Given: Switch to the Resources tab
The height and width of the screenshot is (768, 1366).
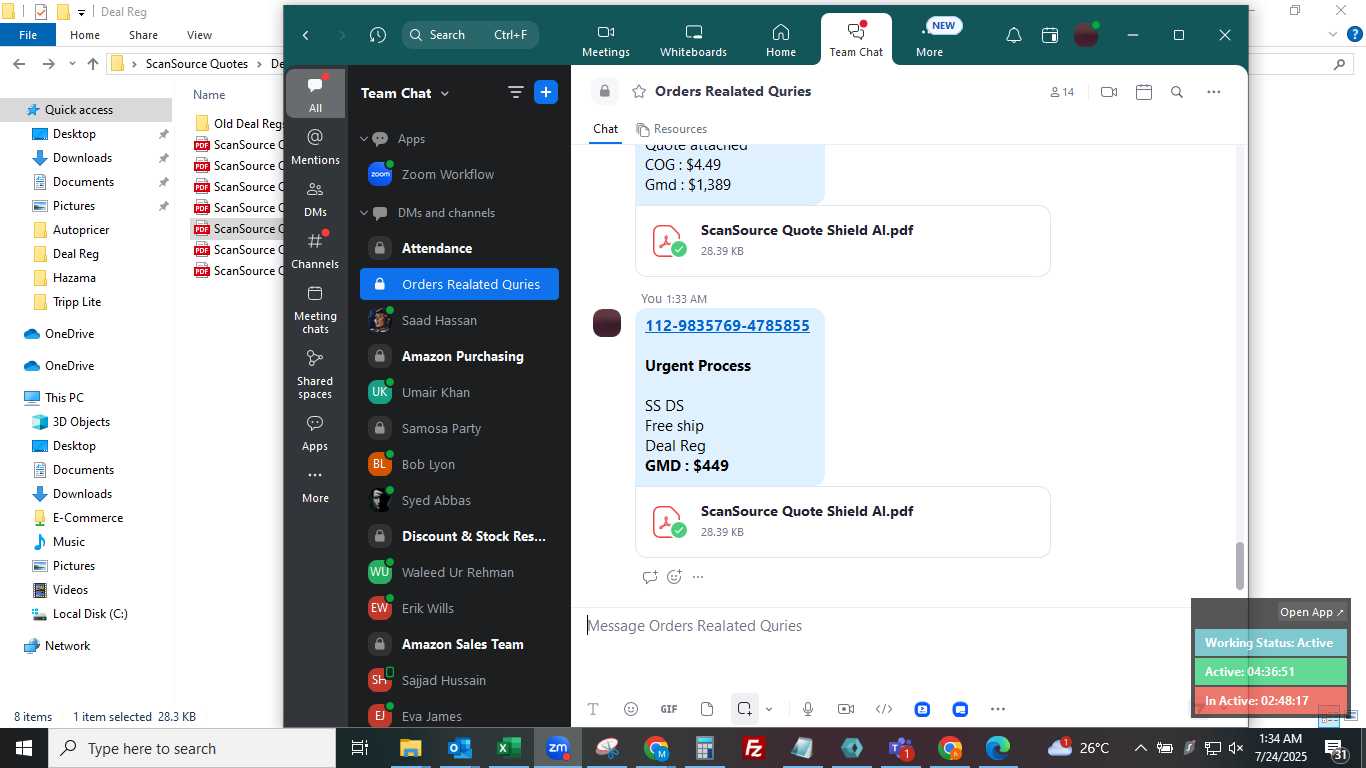Looking at the screenshot, I should tap(672, 129).
